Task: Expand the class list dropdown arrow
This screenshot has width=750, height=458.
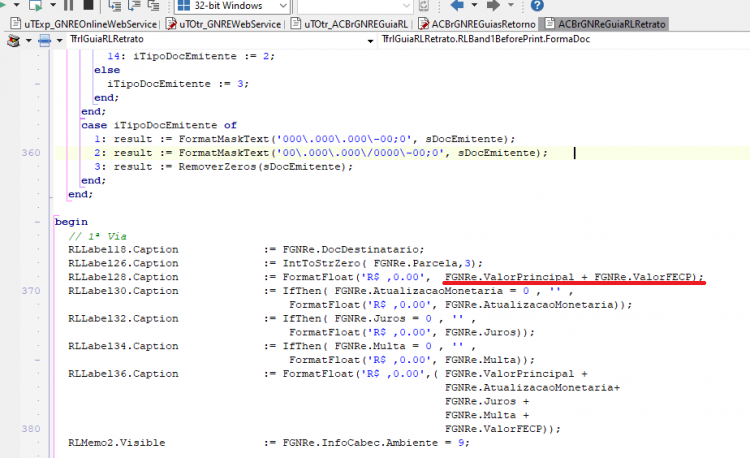Action: (370, 41)
